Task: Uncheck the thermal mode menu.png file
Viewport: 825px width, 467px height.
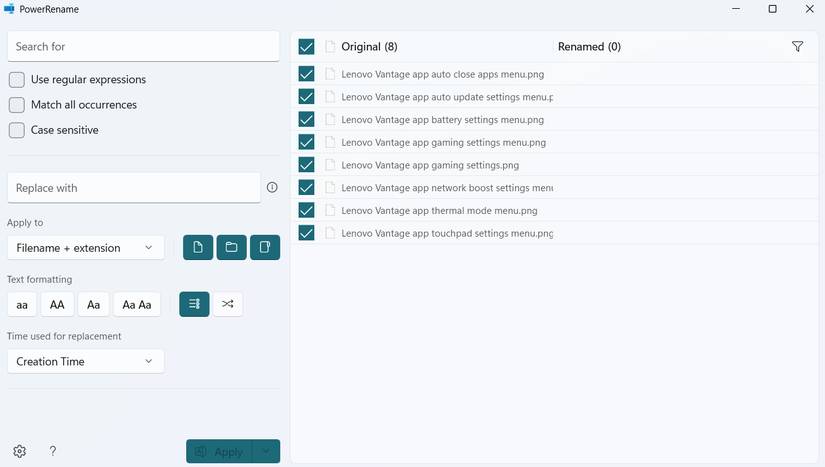Action: click(306, 210)
